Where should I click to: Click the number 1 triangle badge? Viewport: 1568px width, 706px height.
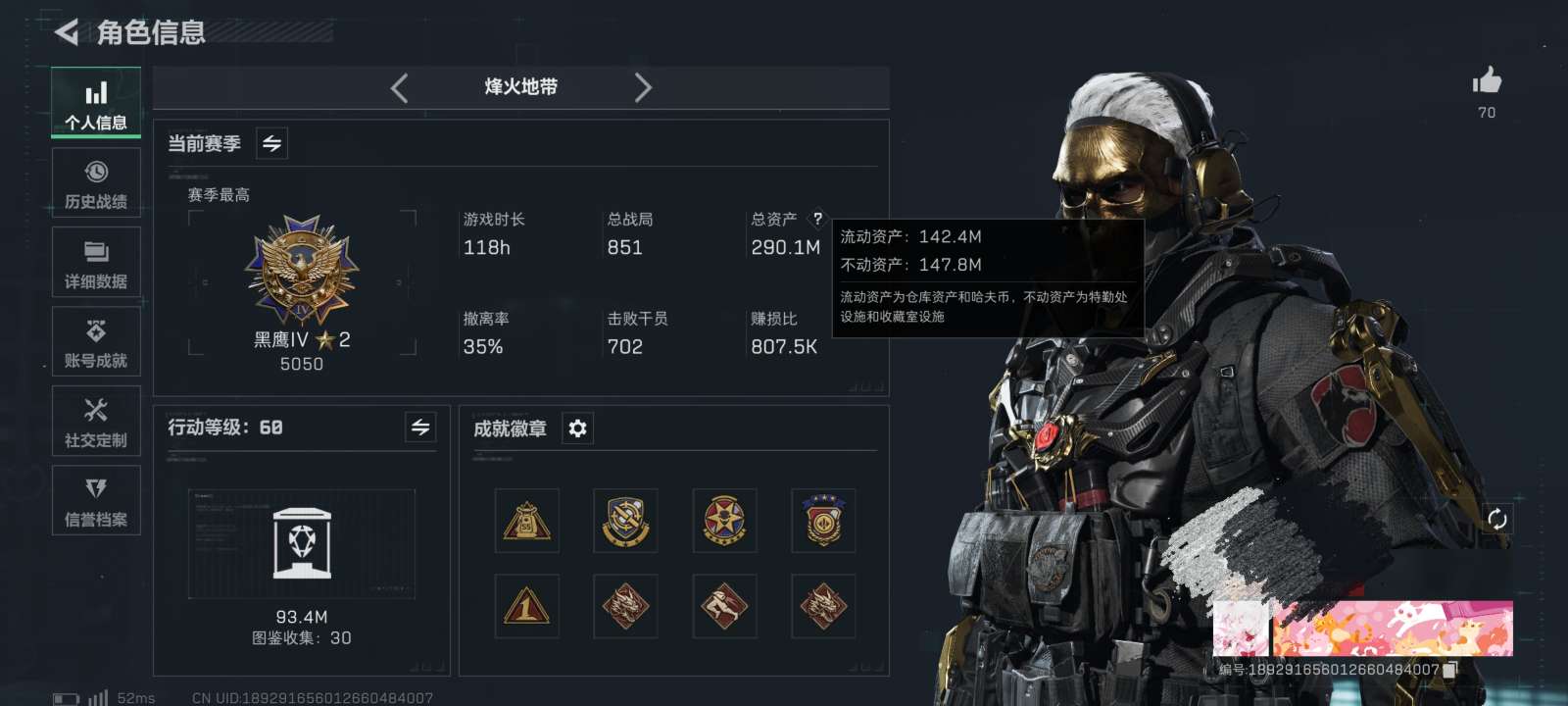(x=526, y=606)
